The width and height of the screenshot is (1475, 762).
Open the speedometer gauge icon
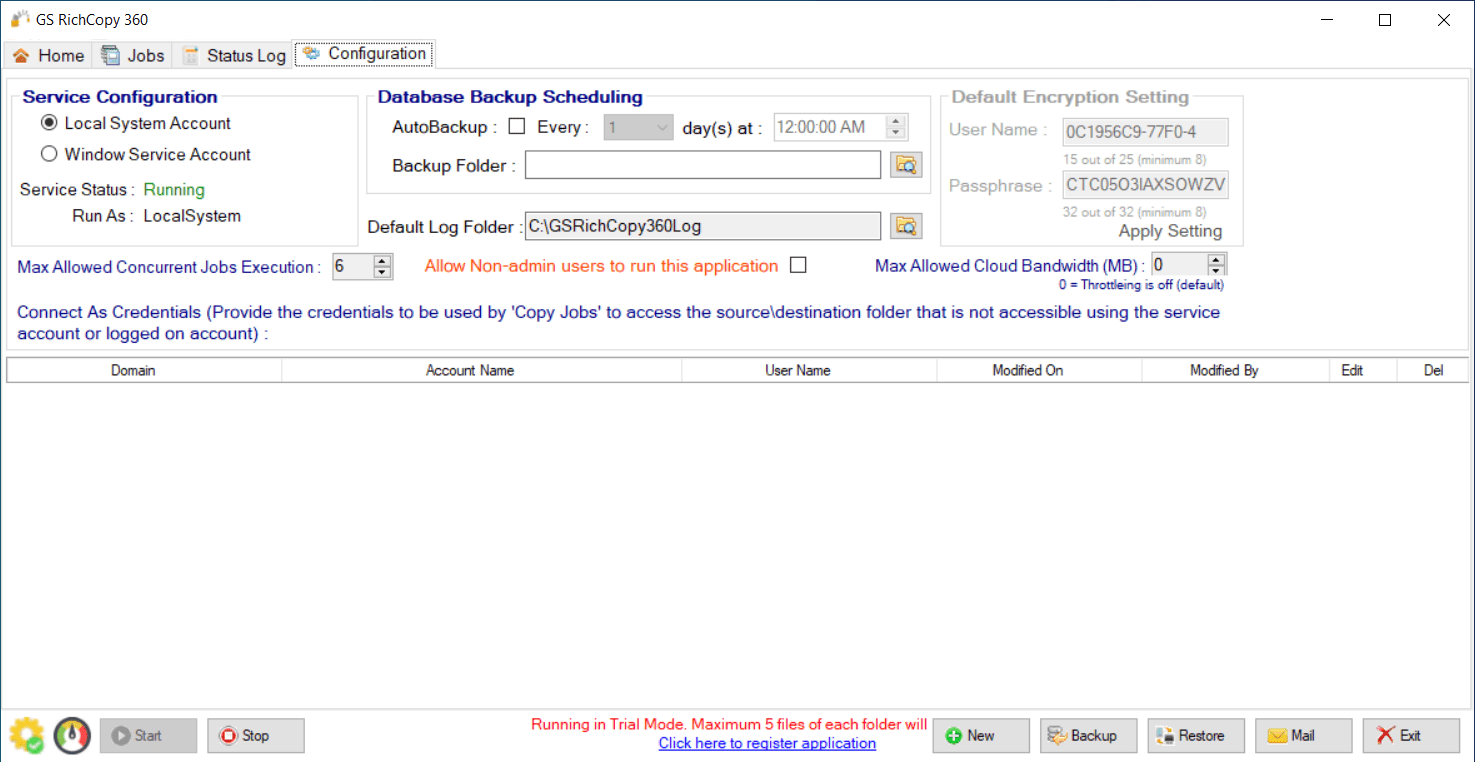(72, 735)
